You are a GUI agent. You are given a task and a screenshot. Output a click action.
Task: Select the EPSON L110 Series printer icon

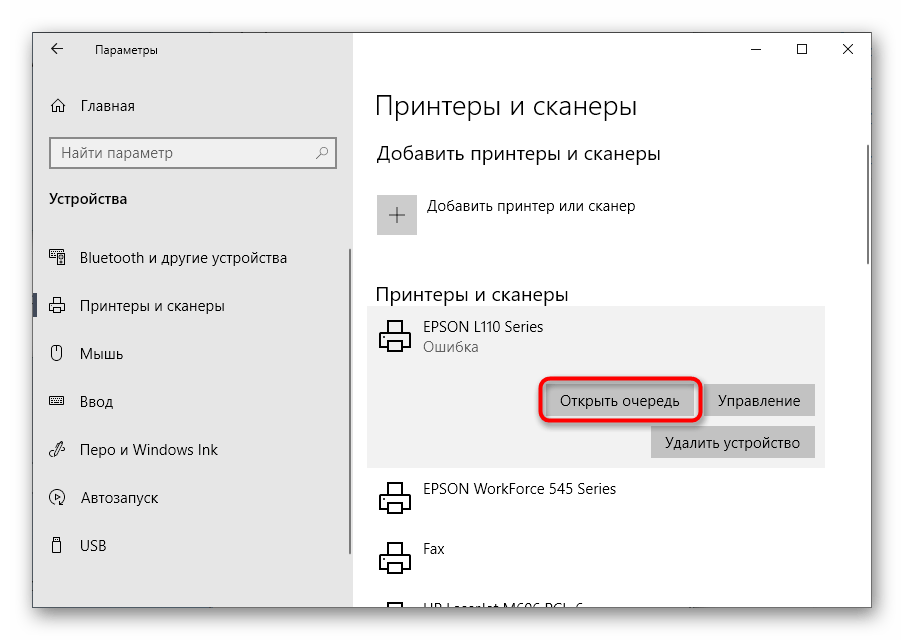click(x=395, y=337)
